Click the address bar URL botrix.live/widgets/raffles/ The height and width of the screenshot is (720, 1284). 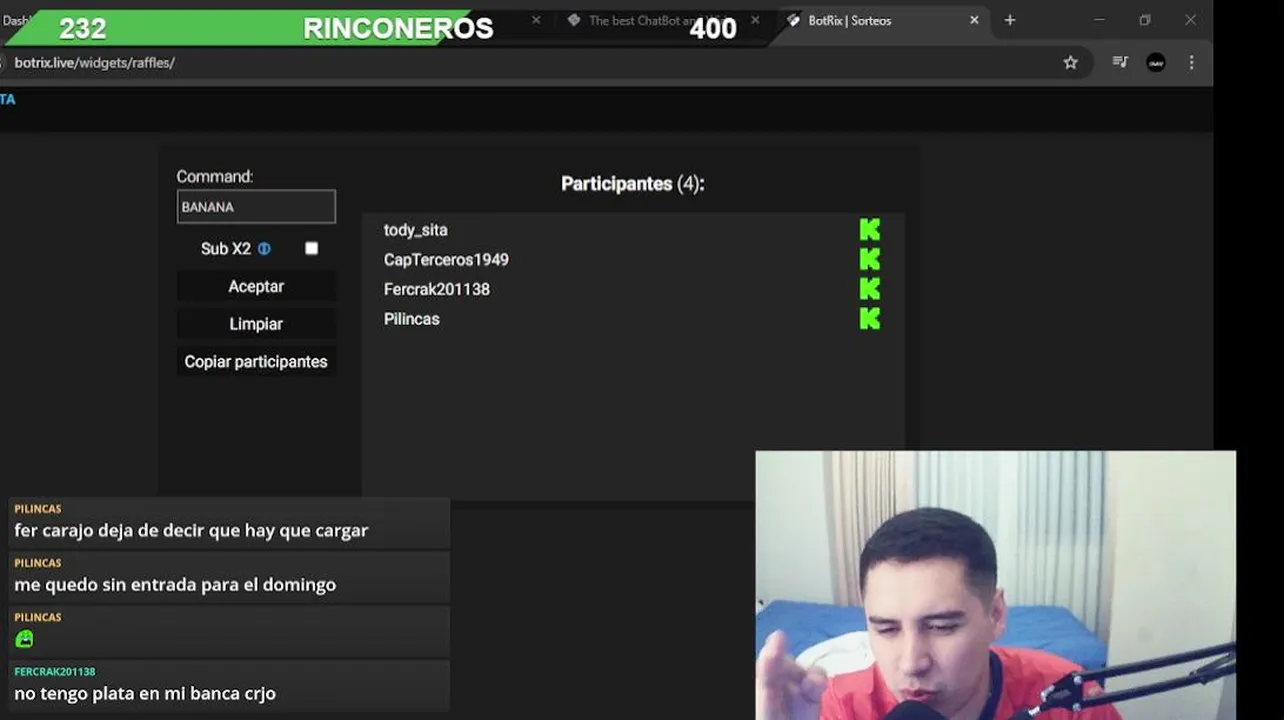pos(95,62)
